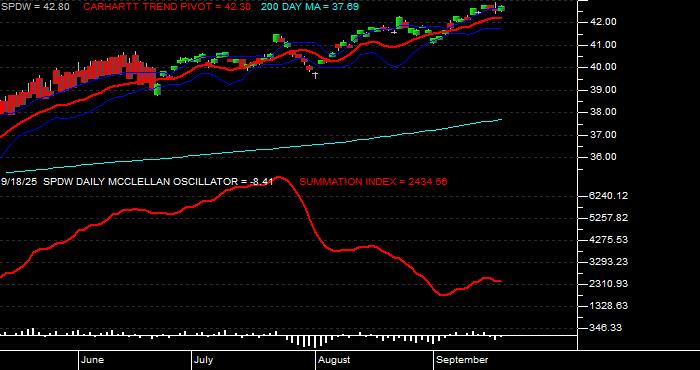
Task: Click the 40.00 price axis value
Action: 604,67
